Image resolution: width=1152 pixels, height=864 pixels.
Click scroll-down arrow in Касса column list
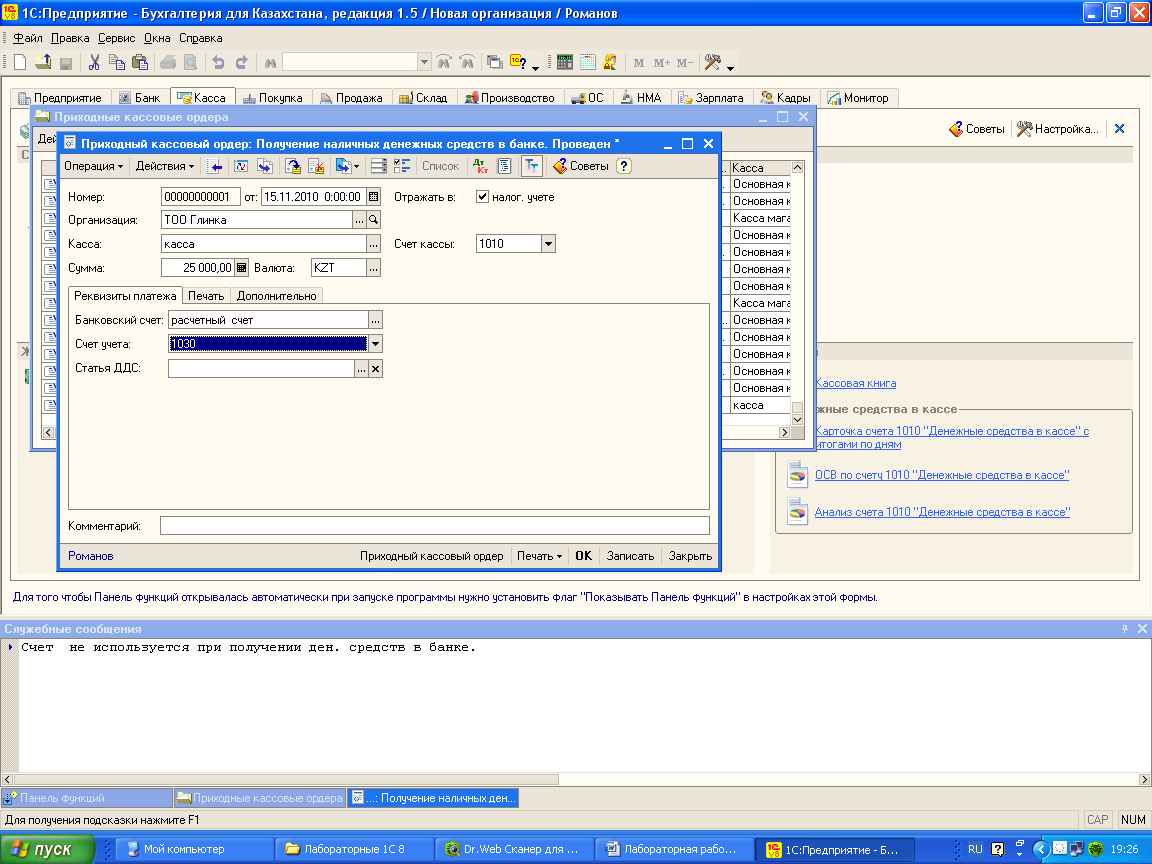(x=797, y=420)
